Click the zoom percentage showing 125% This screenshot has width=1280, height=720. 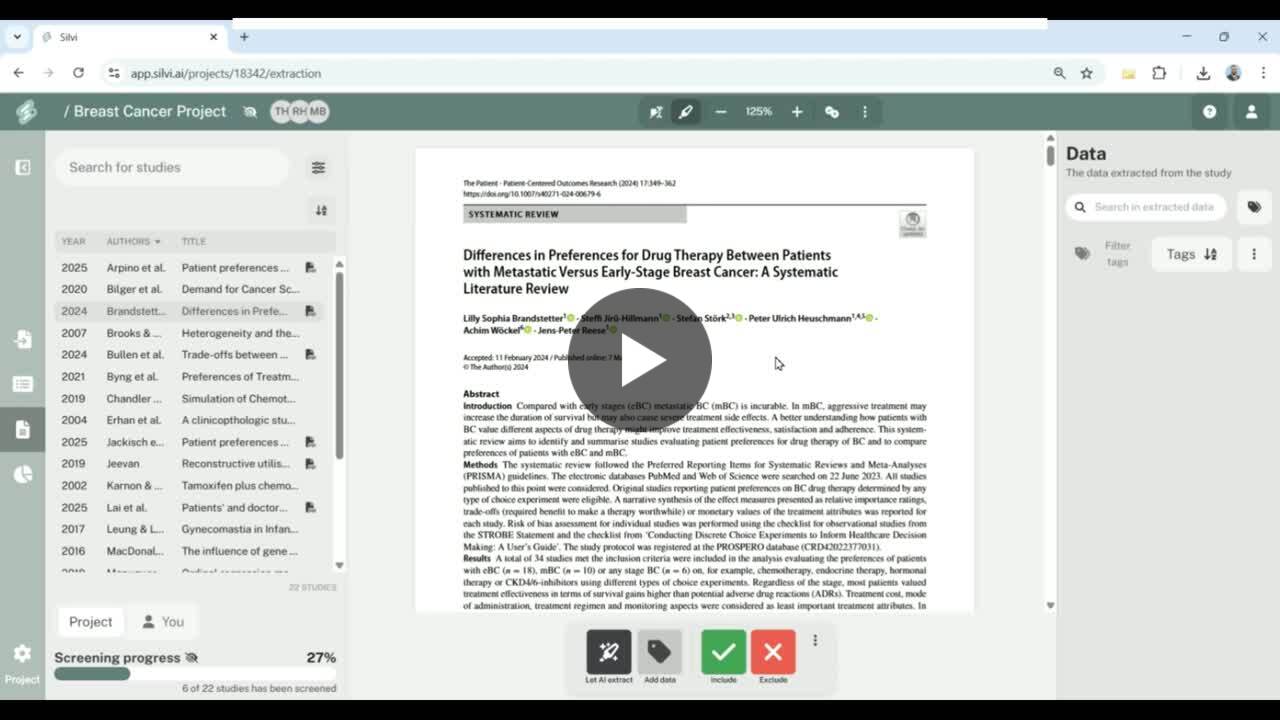click(758, 111)
